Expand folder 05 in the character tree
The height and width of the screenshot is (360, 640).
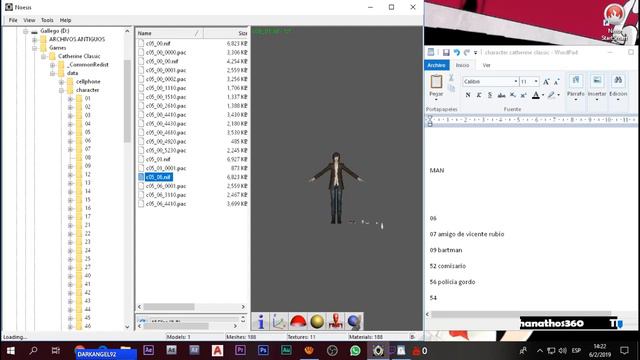(x=70, y=132)
